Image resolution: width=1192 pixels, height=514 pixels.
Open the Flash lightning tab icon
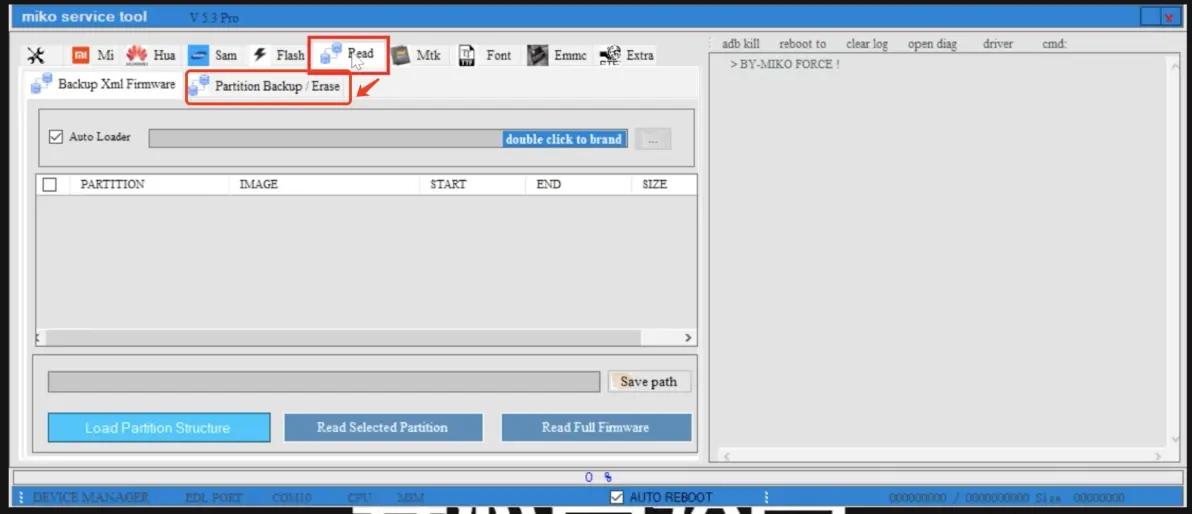pos(260,56)
